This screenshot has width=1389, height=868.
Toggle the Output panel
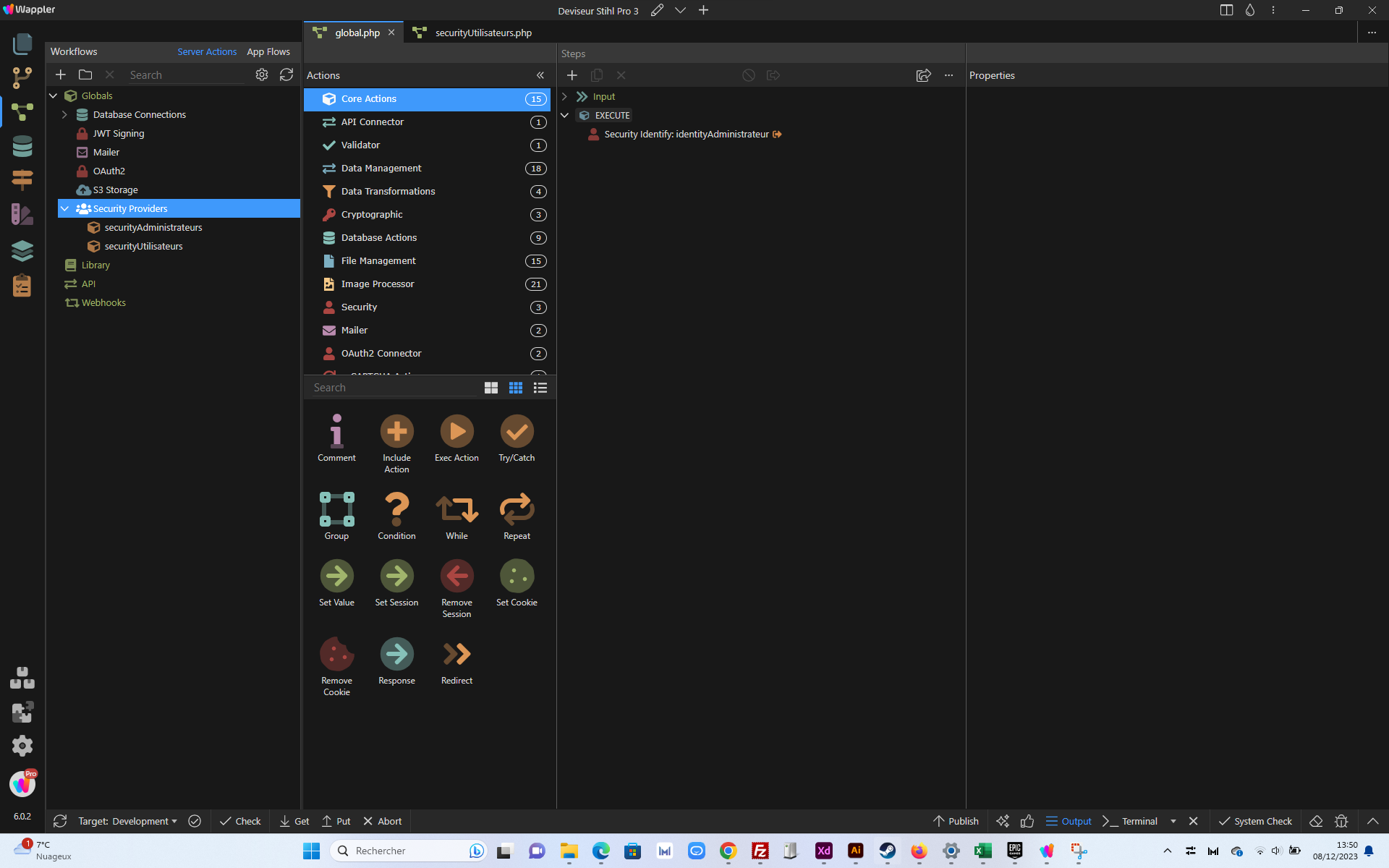[1069, 821]
